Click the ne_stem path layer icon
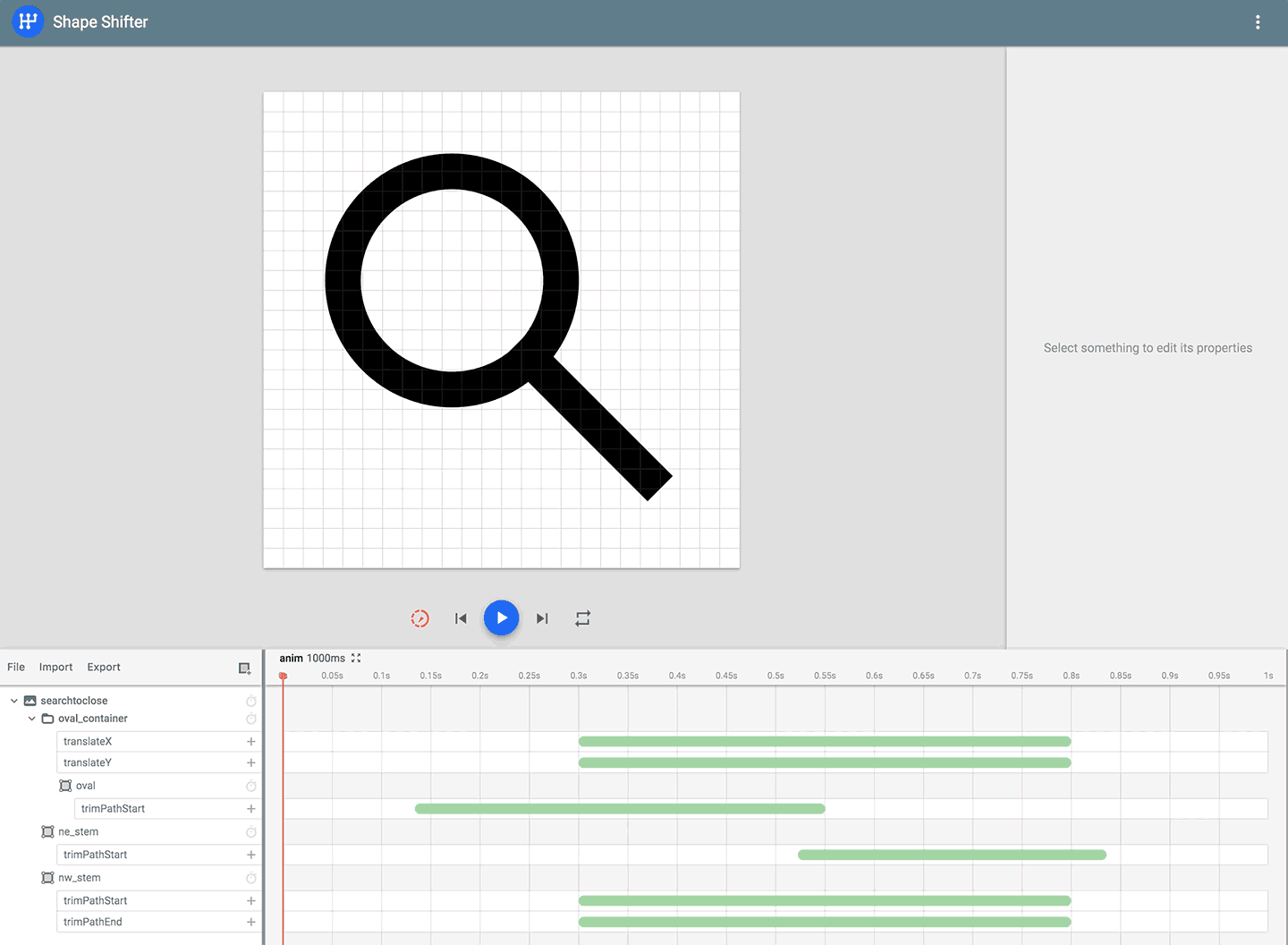Screen dimensions: 1288x945 point(48,832)
